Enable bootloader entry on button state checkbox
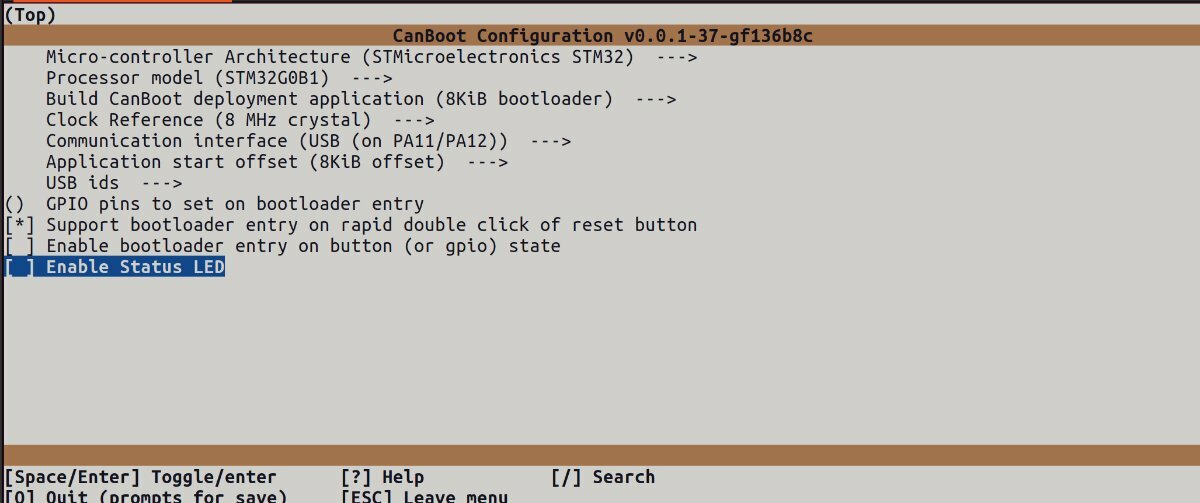 click(x=20, y=246)
